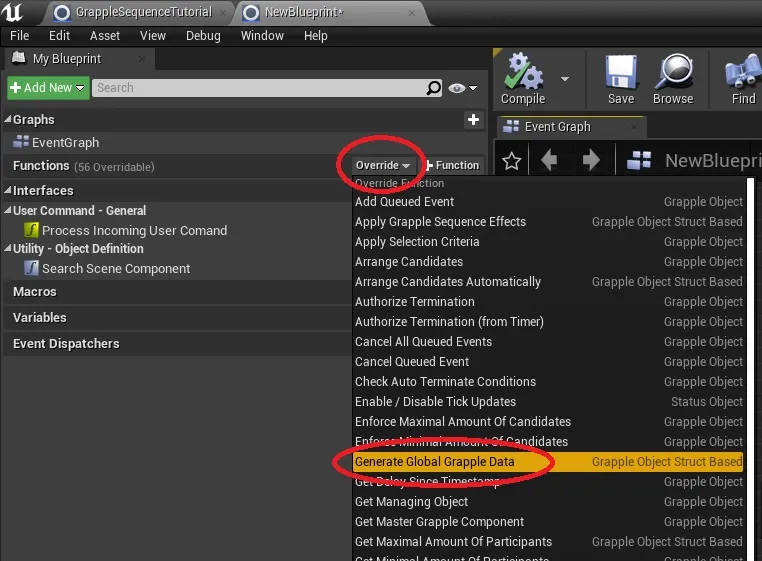Open the File menu

tap(19, 36)
